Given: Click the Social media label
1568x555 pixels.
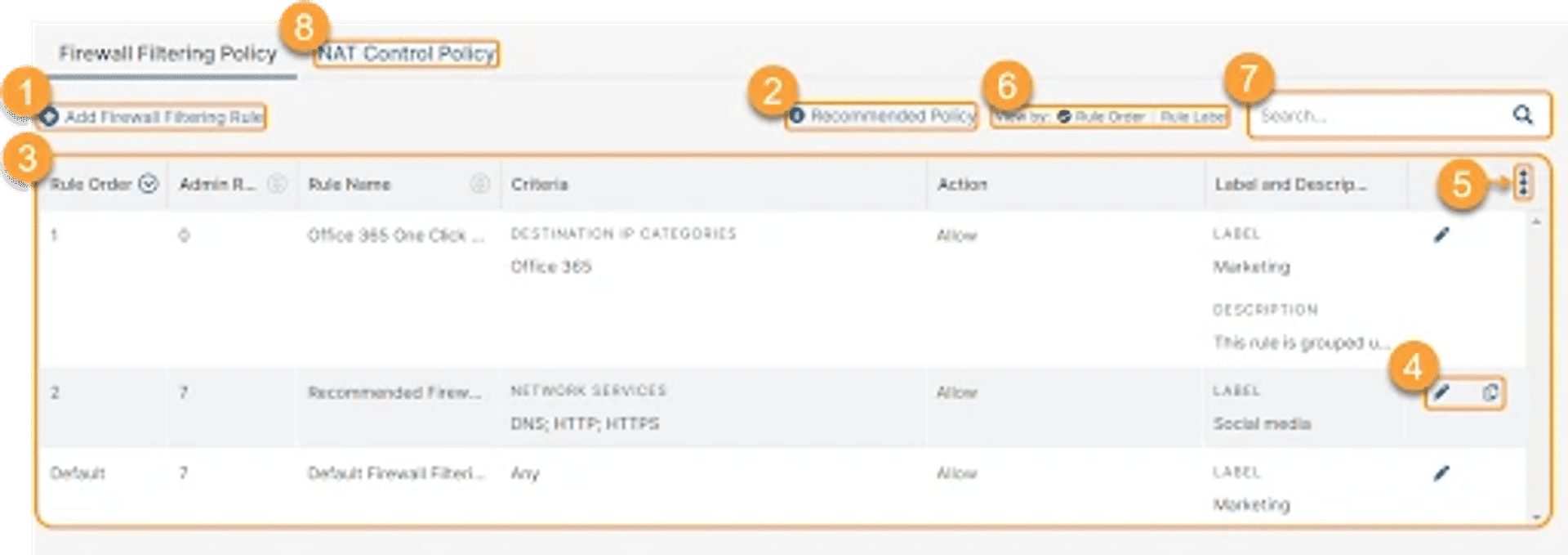Looking at the screenshot, I should point(1262,423).
